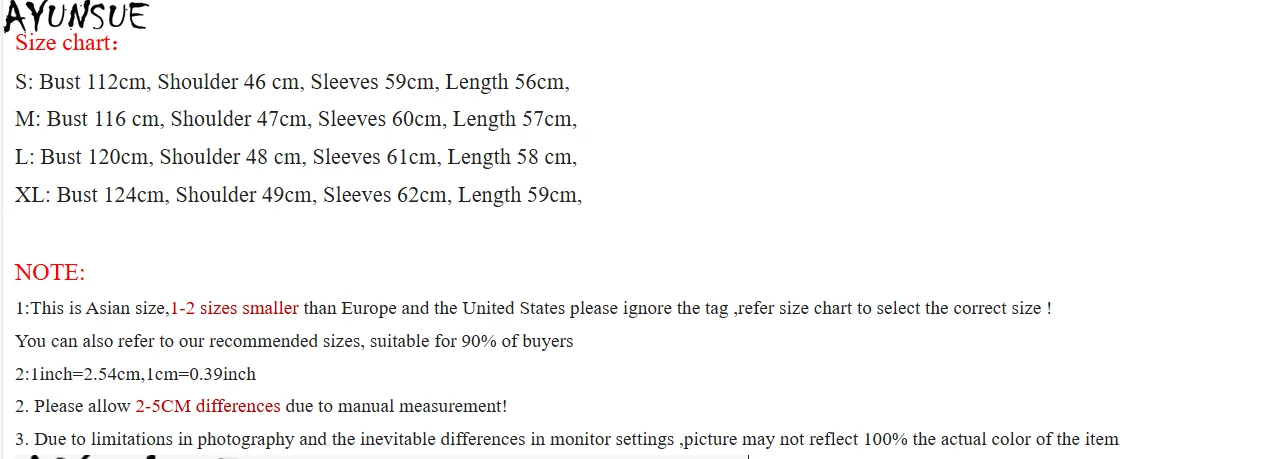Click "Bust 112cm" in the S row

click(93, 82)
